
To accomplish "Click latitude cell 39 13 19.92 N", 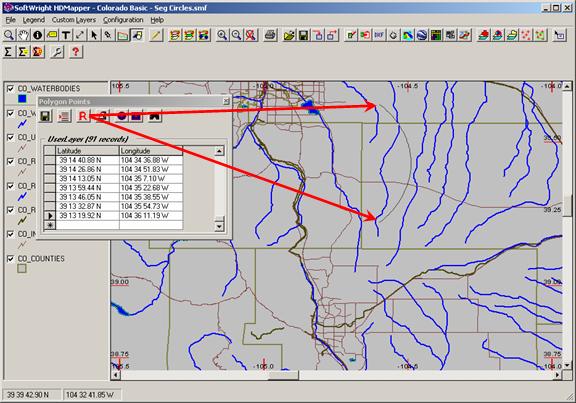I will [87, 216].
